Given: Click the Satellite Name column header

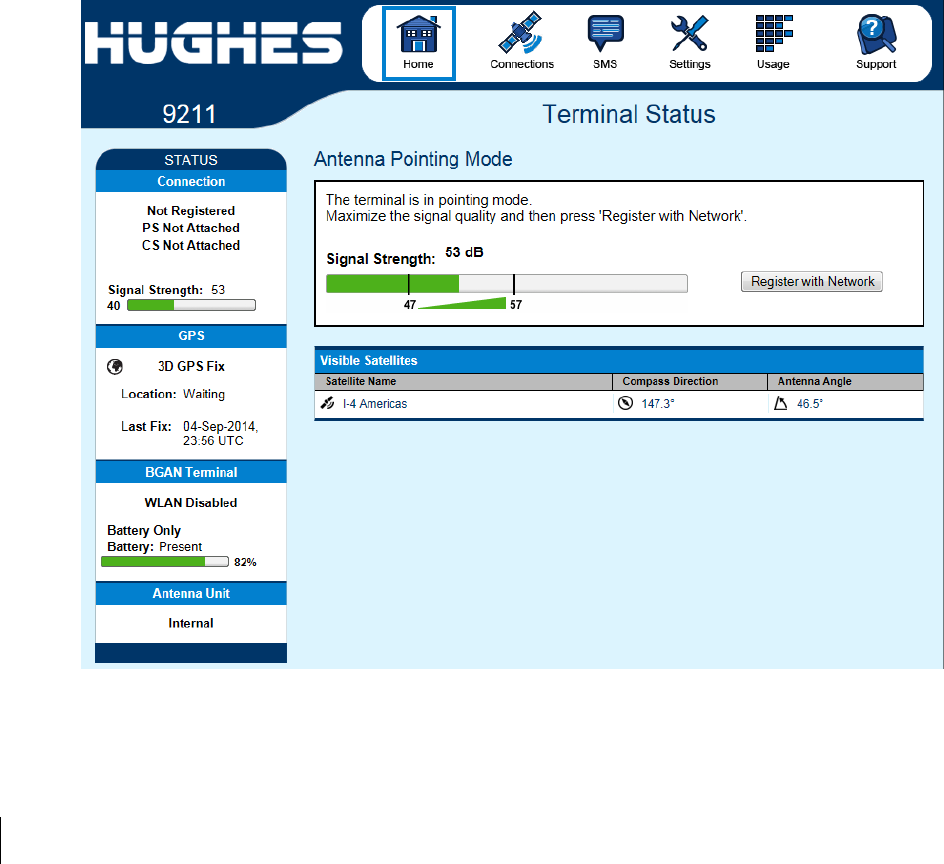Looking at the screenshot, I should click(463, 381).
